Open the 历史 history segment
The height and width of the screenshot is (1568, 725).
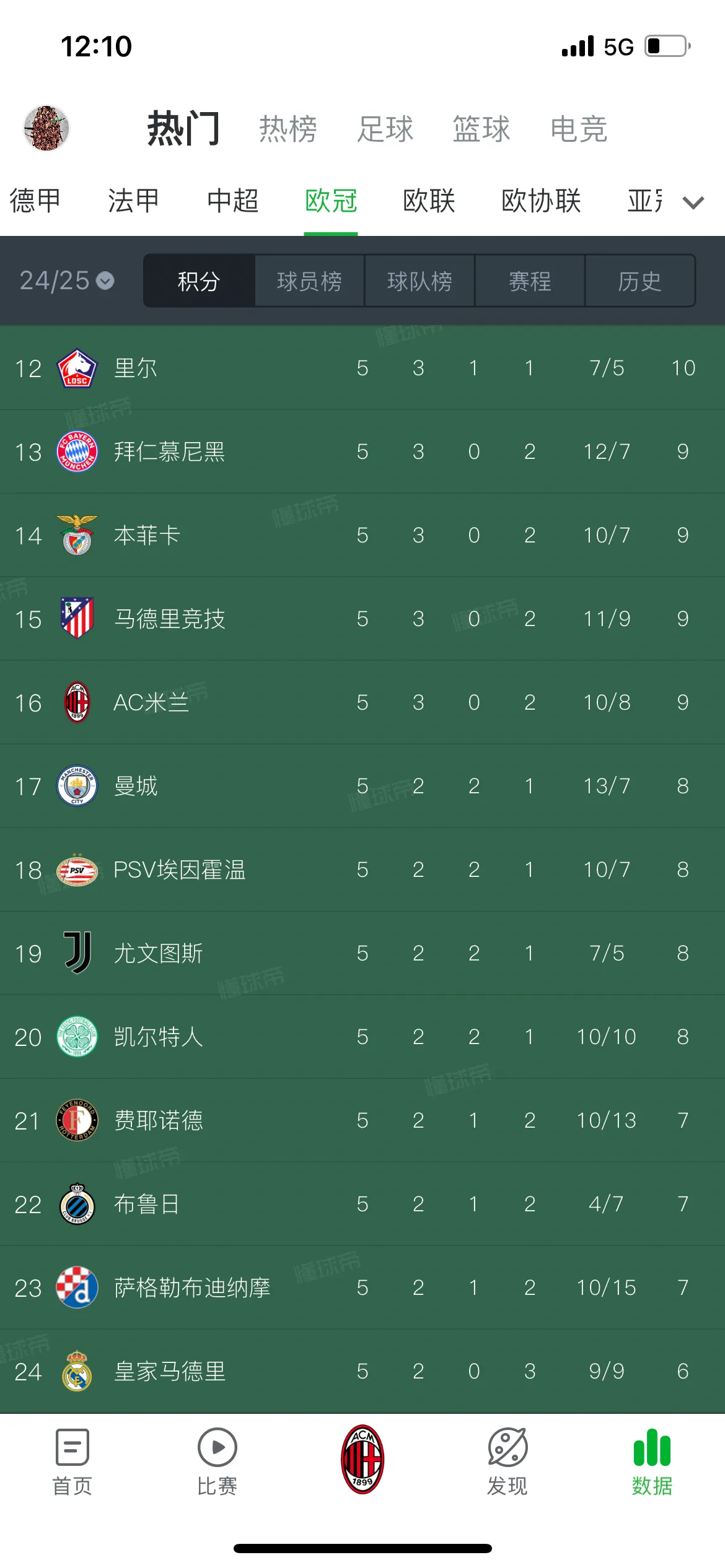point(640,281)
